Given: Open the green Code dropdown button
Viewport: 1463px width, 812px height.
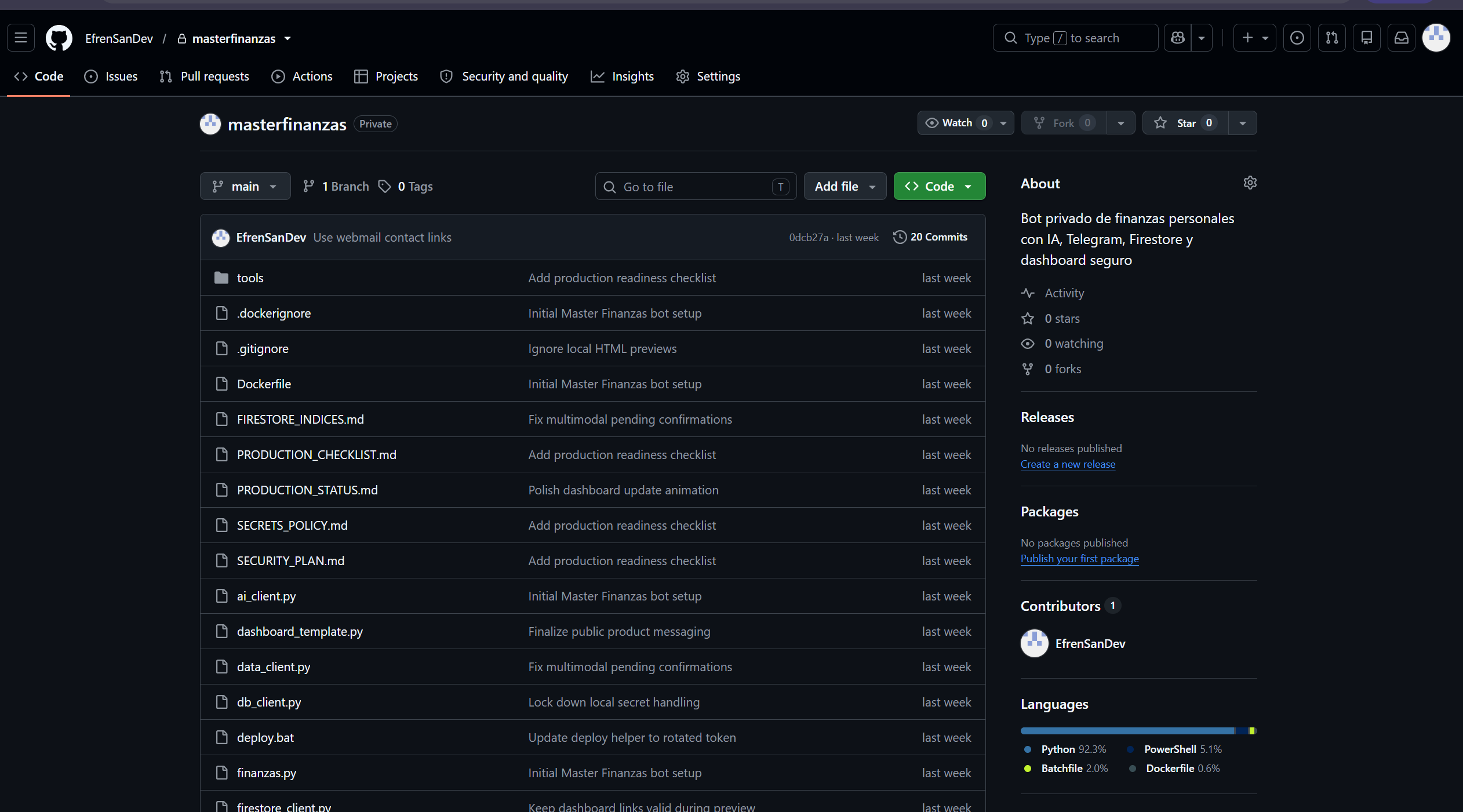Looking at the screenshot, I should point(940,187).
